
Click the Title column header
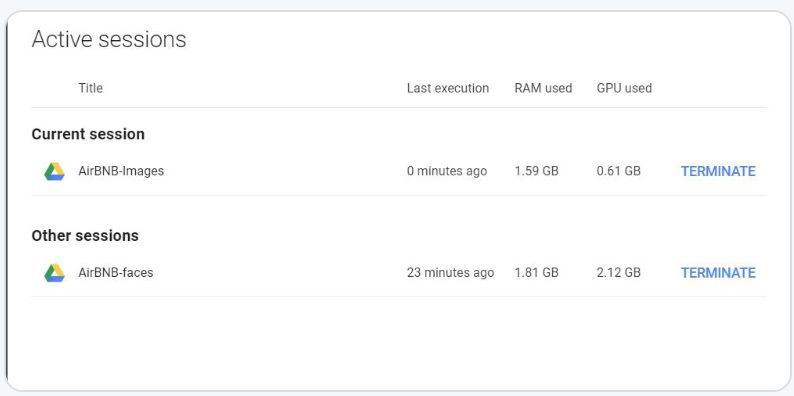tap(91, 88)
